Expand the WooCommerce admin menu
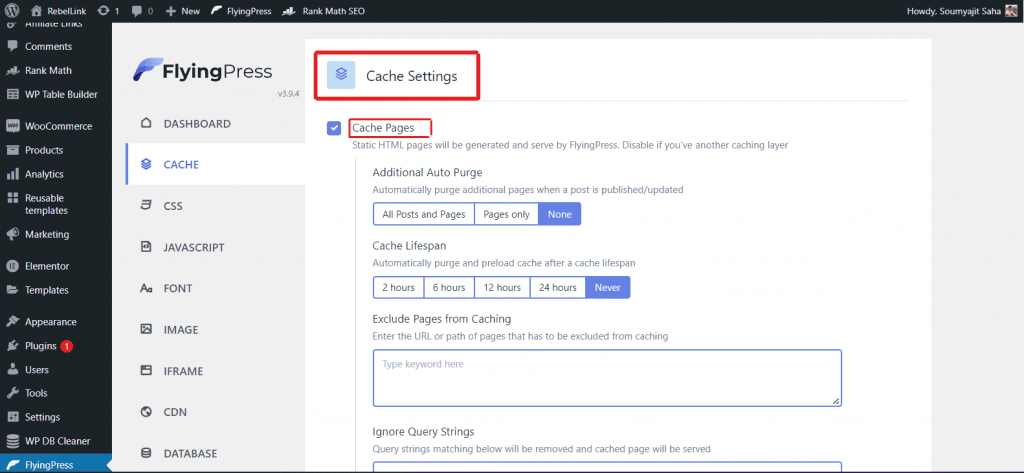 (x=58, y=126)
